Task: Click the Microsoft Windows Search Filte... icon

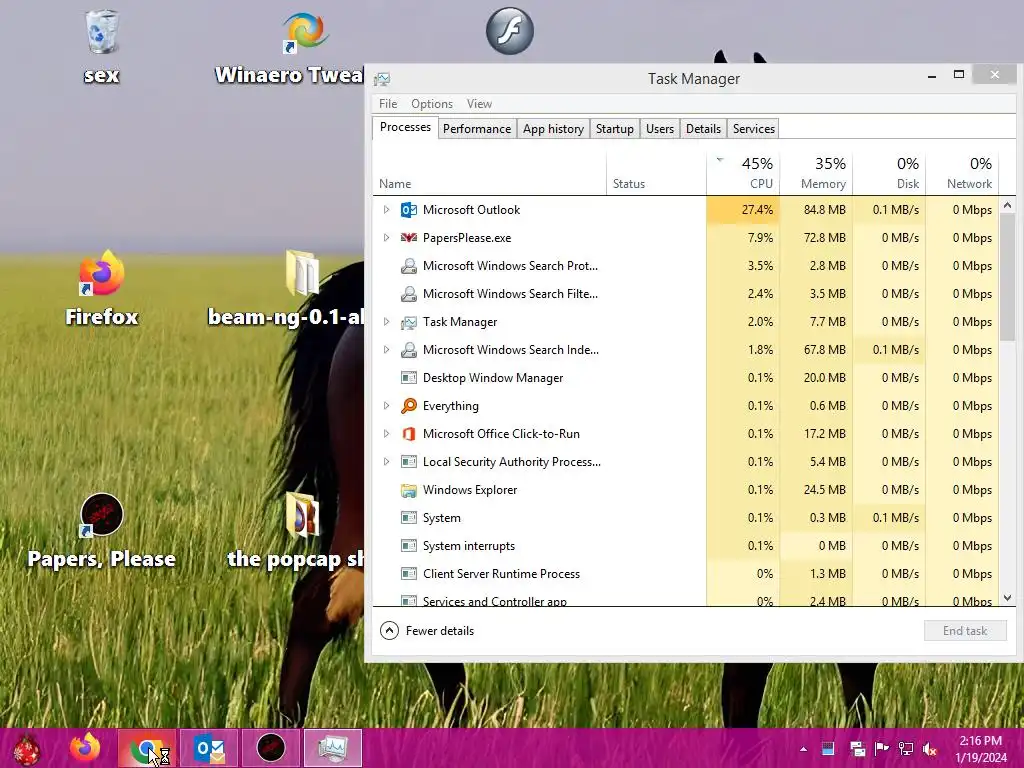Action: pos(409,294)
